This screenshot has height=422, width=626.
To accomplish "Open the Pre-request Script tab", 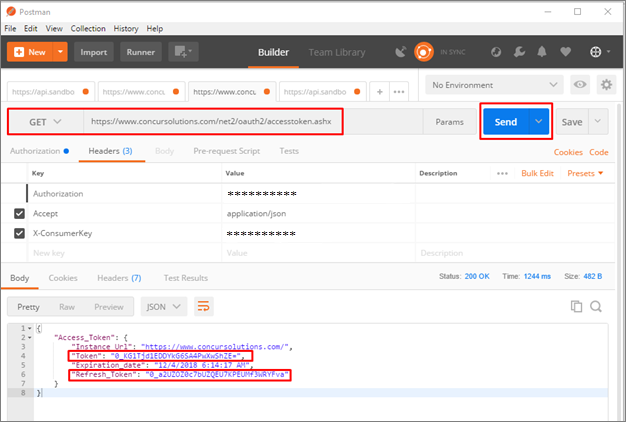I will point(226,151).
